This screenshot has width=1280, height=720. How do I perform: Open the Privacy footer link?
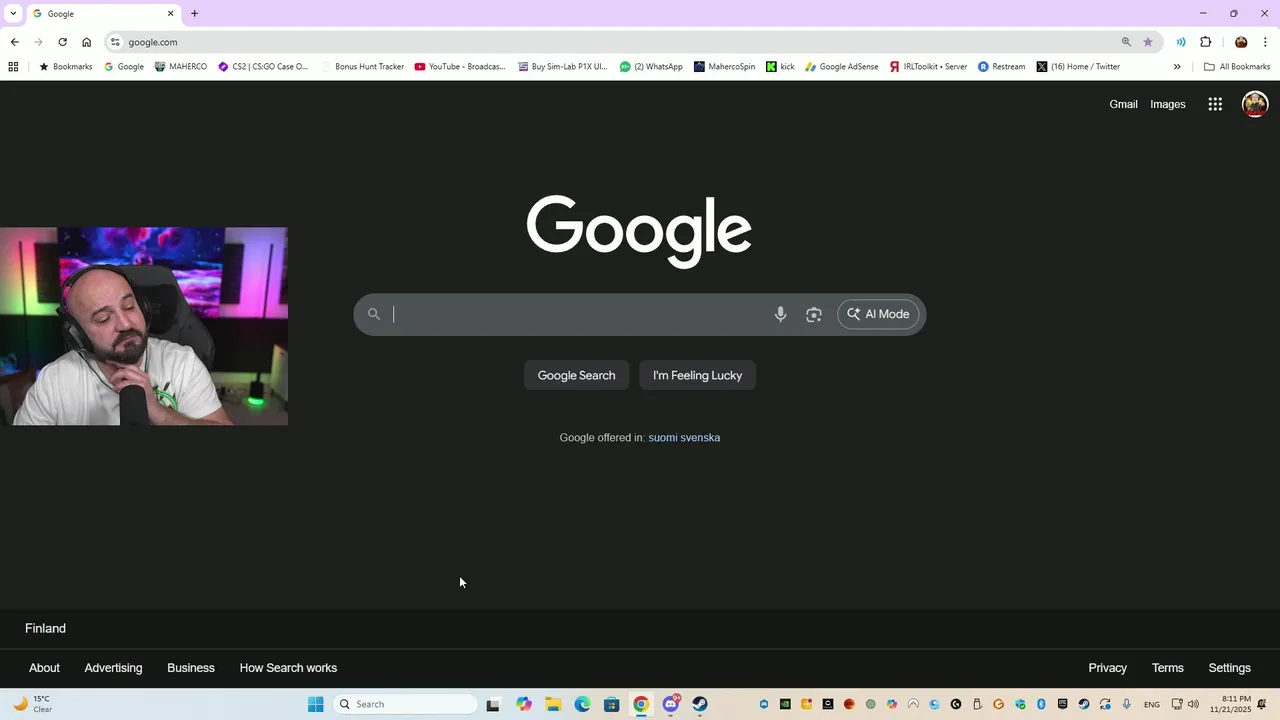[1107, 668]
